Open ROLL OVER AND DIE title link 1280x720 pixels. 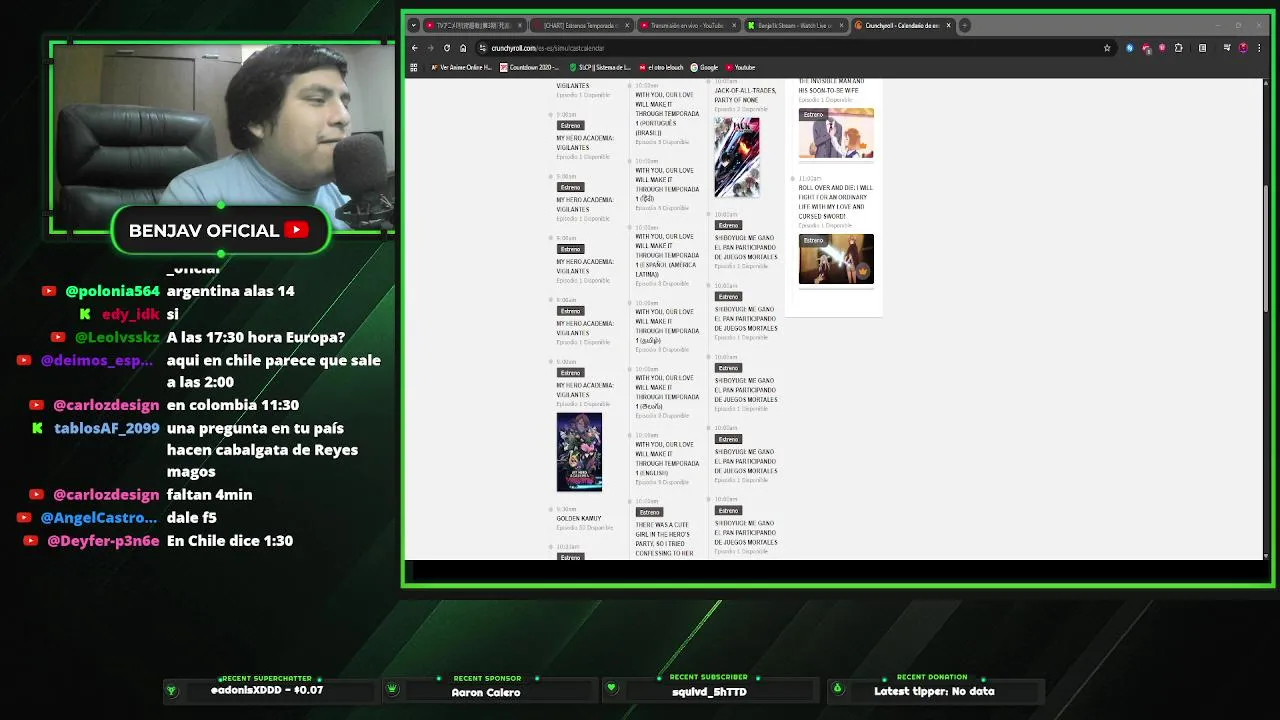point(835,202)
